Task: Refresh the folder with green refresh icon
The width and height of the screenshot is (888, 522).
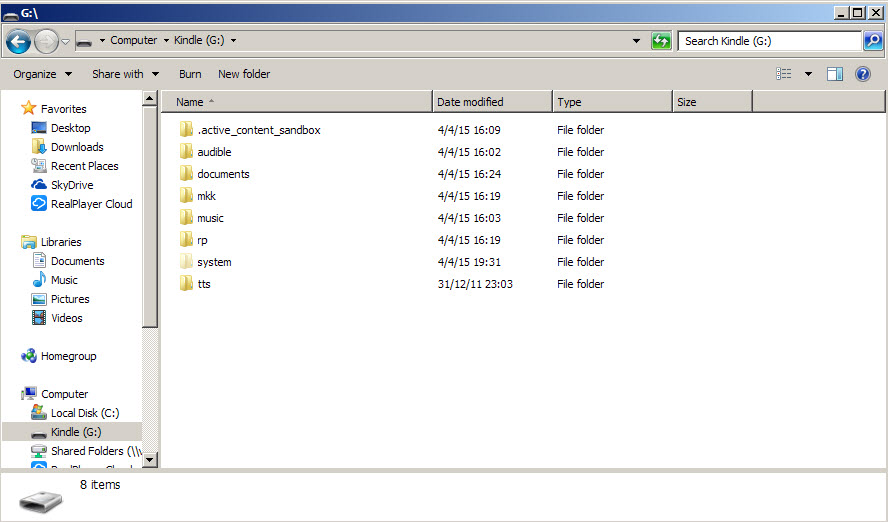Action: pyautogui.click(x=661, y=41)
